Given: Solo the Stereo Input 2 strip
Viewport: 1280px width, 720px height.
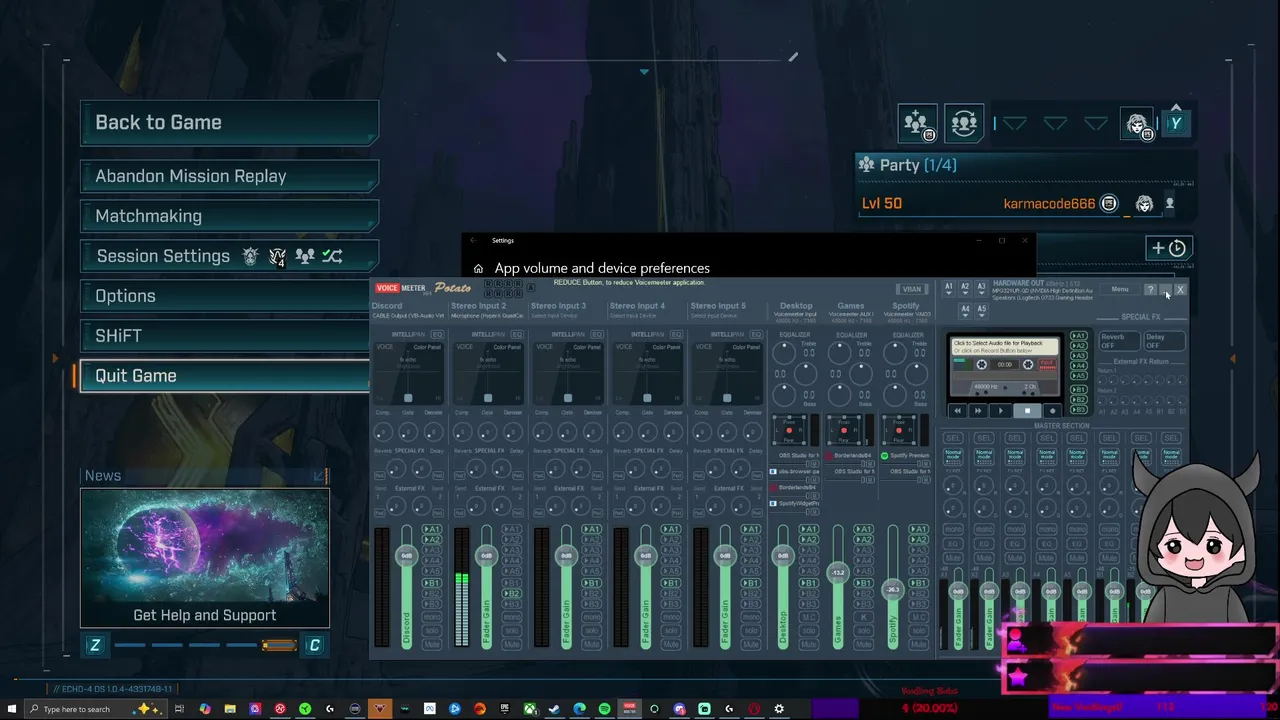Looking at the screenshot, I should point(511,631).
